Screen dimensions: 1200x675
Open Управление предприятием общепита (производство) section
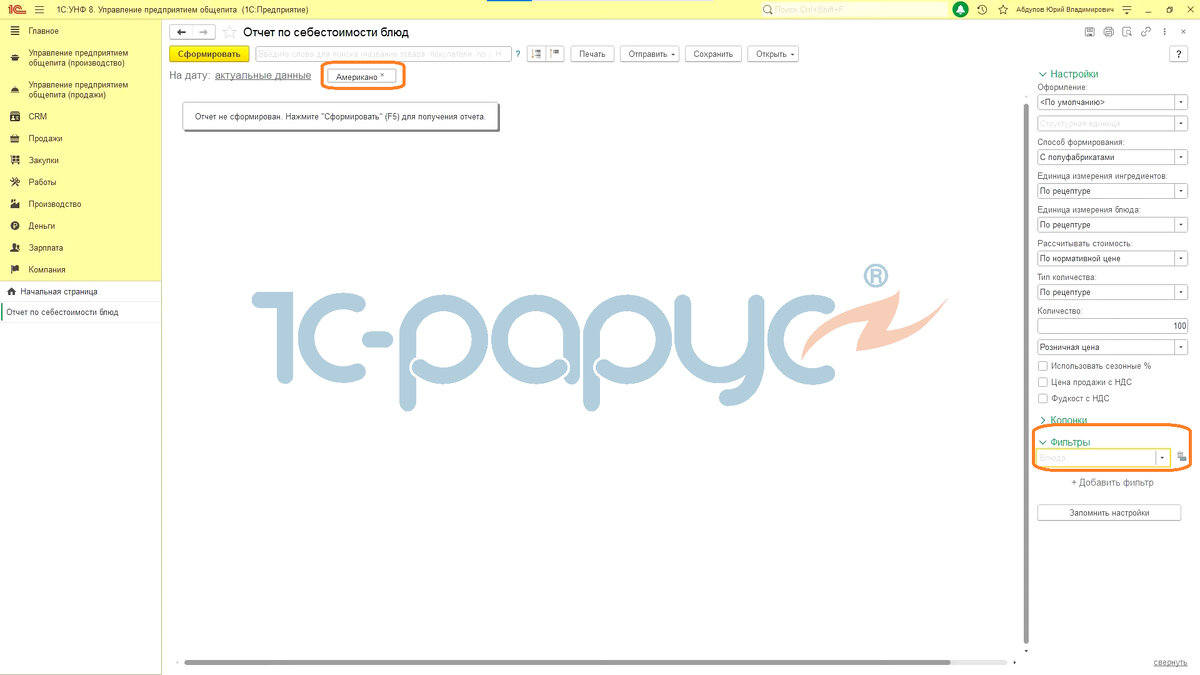coord(78,57)
